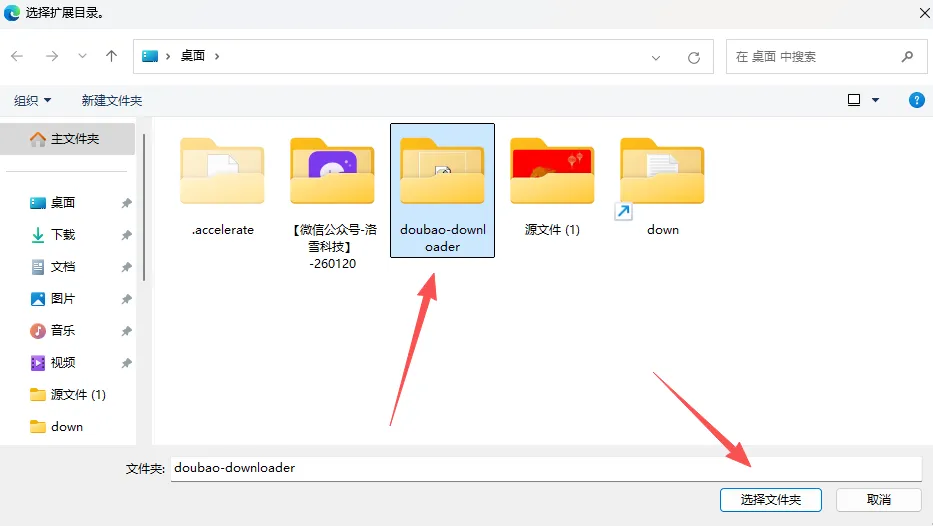Open the address bar history dropdown
Image resolution: width=933 pixels, height=526 pixels.
(x=656, y=58)
